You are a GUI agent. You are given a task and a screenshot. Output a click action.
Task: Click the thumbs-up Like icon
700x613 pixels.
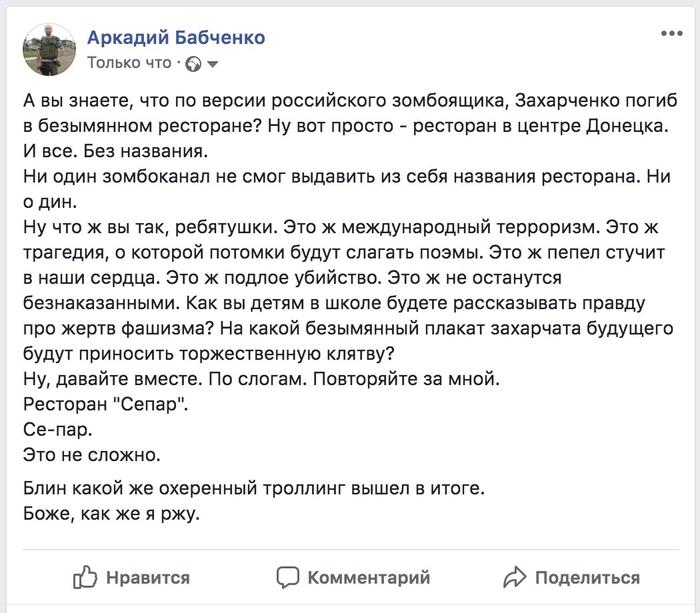click(84, 577)
